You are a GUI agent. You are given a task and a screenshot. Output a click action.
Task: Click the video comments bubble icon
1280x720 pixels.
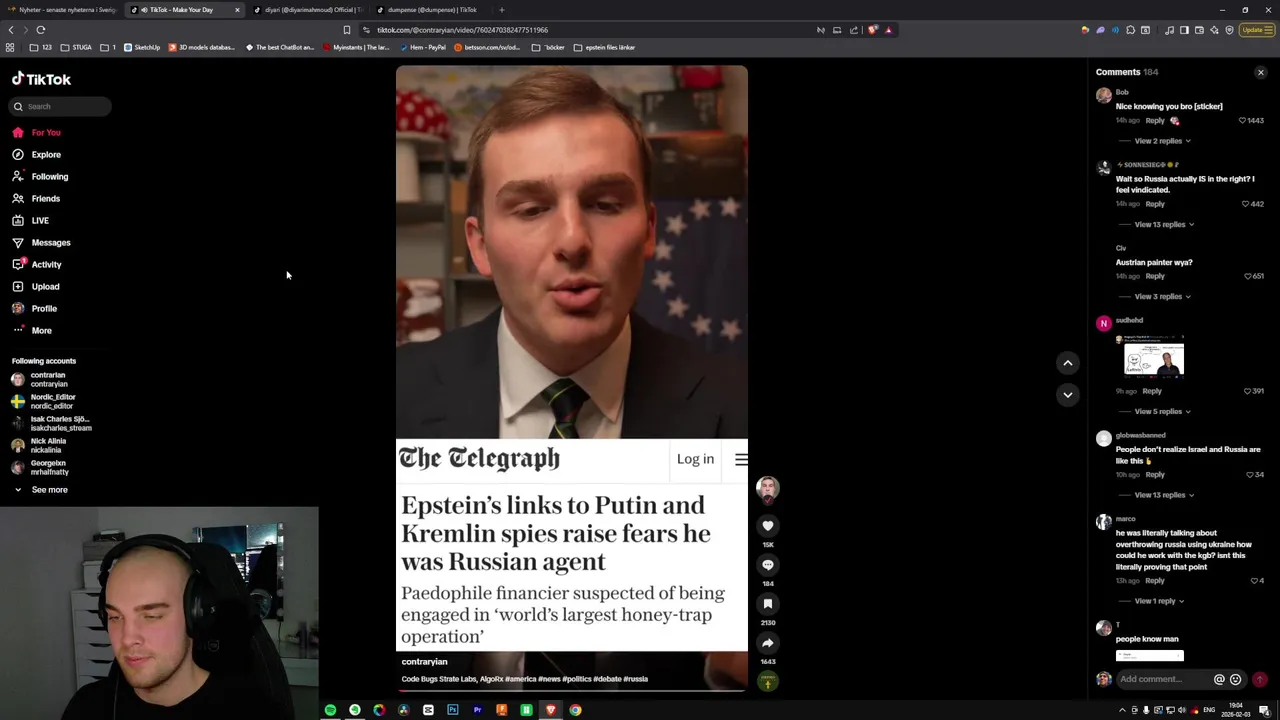768,565
